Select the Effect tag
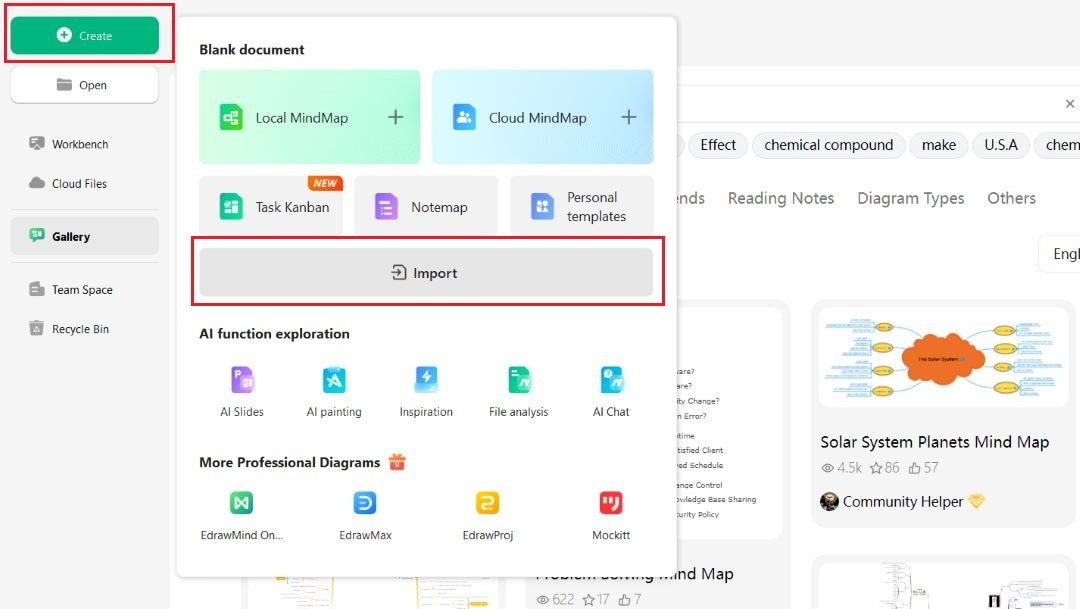 tap(718, 145)
